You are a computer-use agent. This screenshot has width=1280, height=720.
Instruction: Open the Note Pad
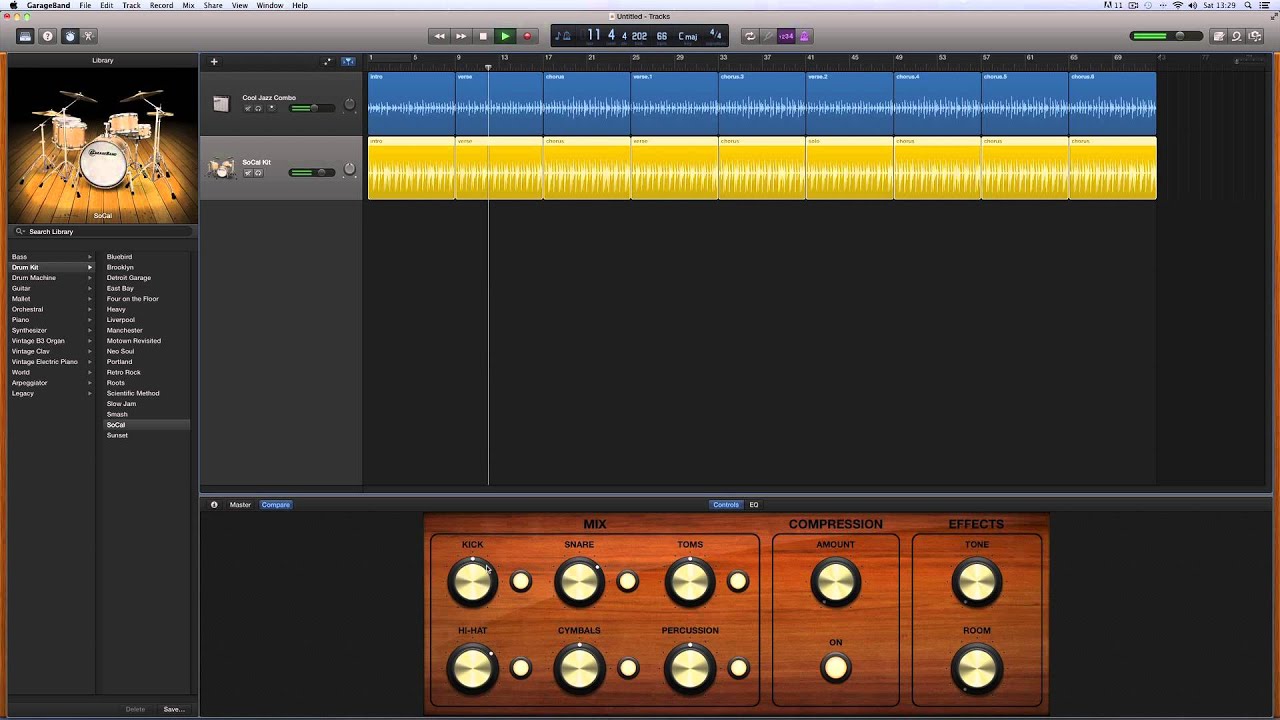coord(1219,36)
